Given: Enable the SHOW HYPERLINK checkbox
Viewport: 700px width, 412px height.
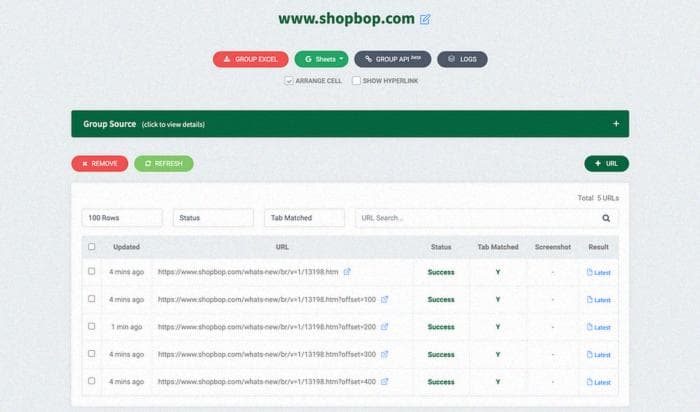Looking at the screenshot, I should pyautogui.click(x=356, y=81).
